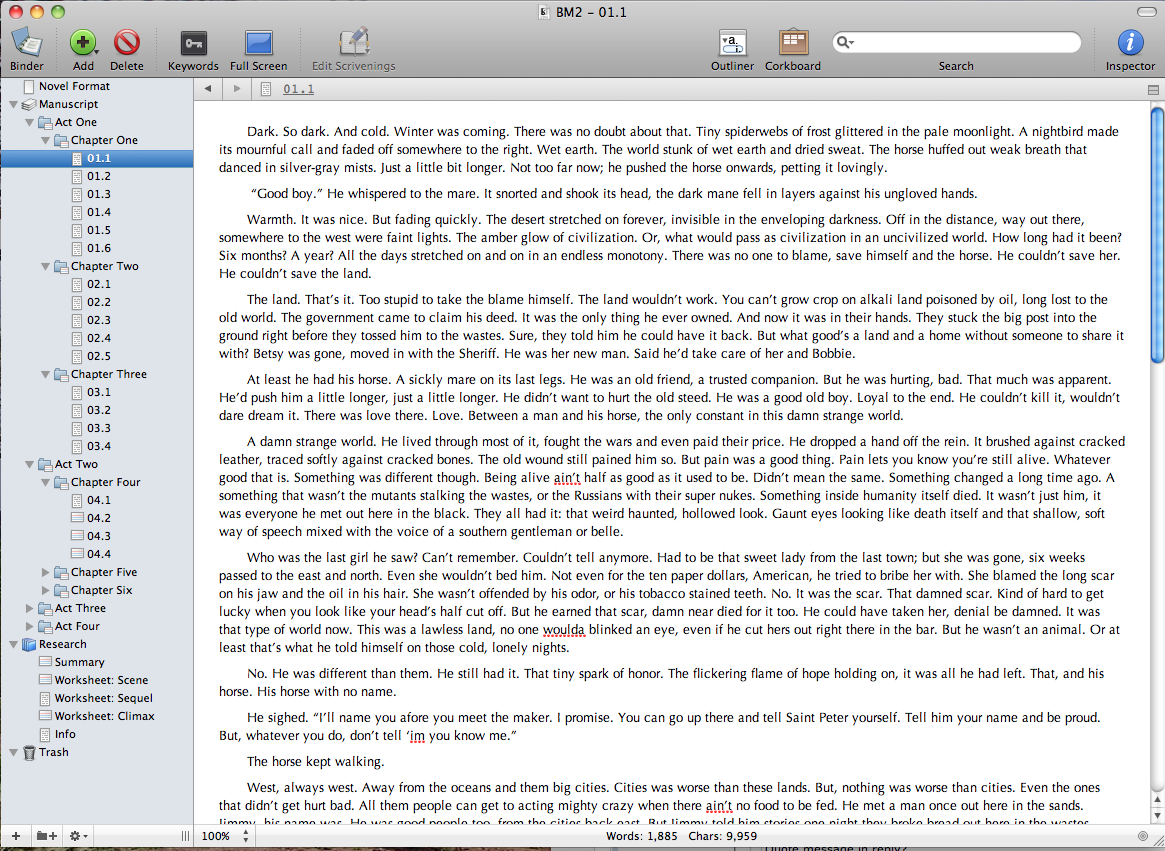Collapse Chapter Two folder

[45, 267]
